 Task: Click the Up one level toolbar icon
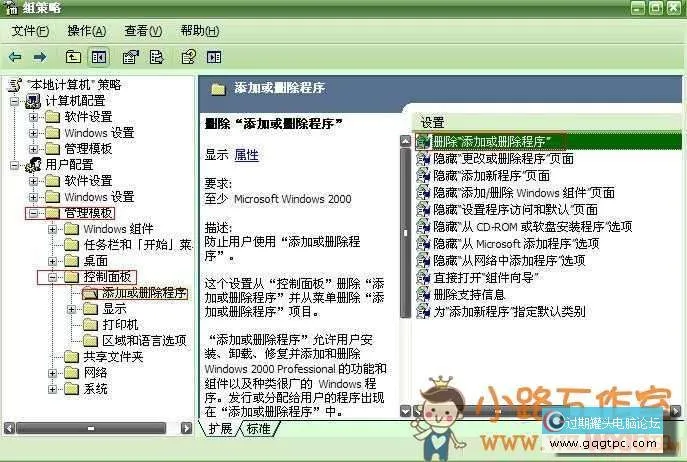click(73, 57)
